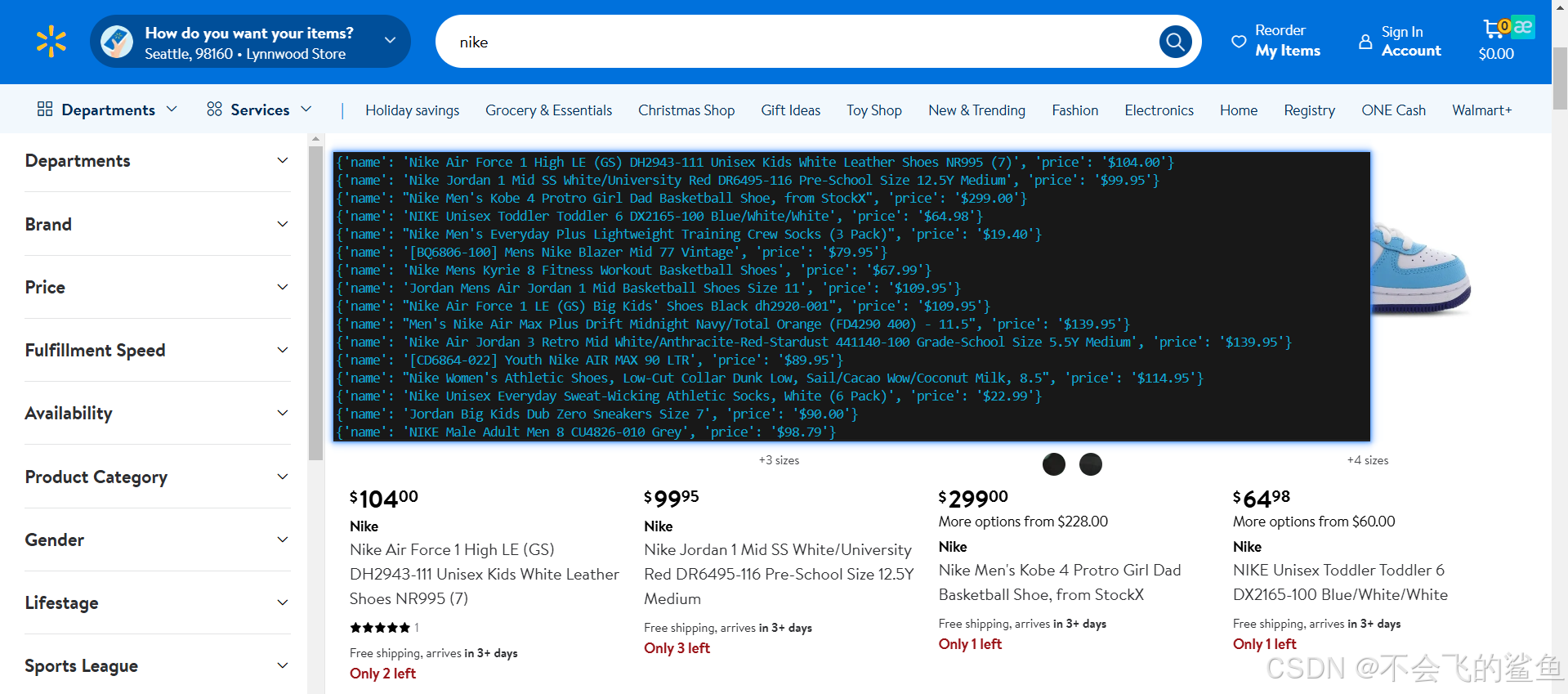This screenshot has height=694, width=1568.
Task: Click console line for 'Mens Nike Blazer Mid 77 Vintage'
Action: [612, 252]
